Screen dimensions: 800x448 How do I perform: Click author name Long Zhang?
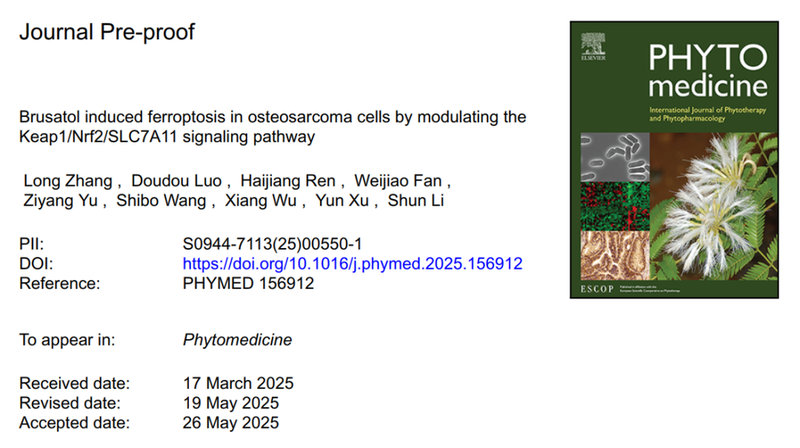click(68, 181)
